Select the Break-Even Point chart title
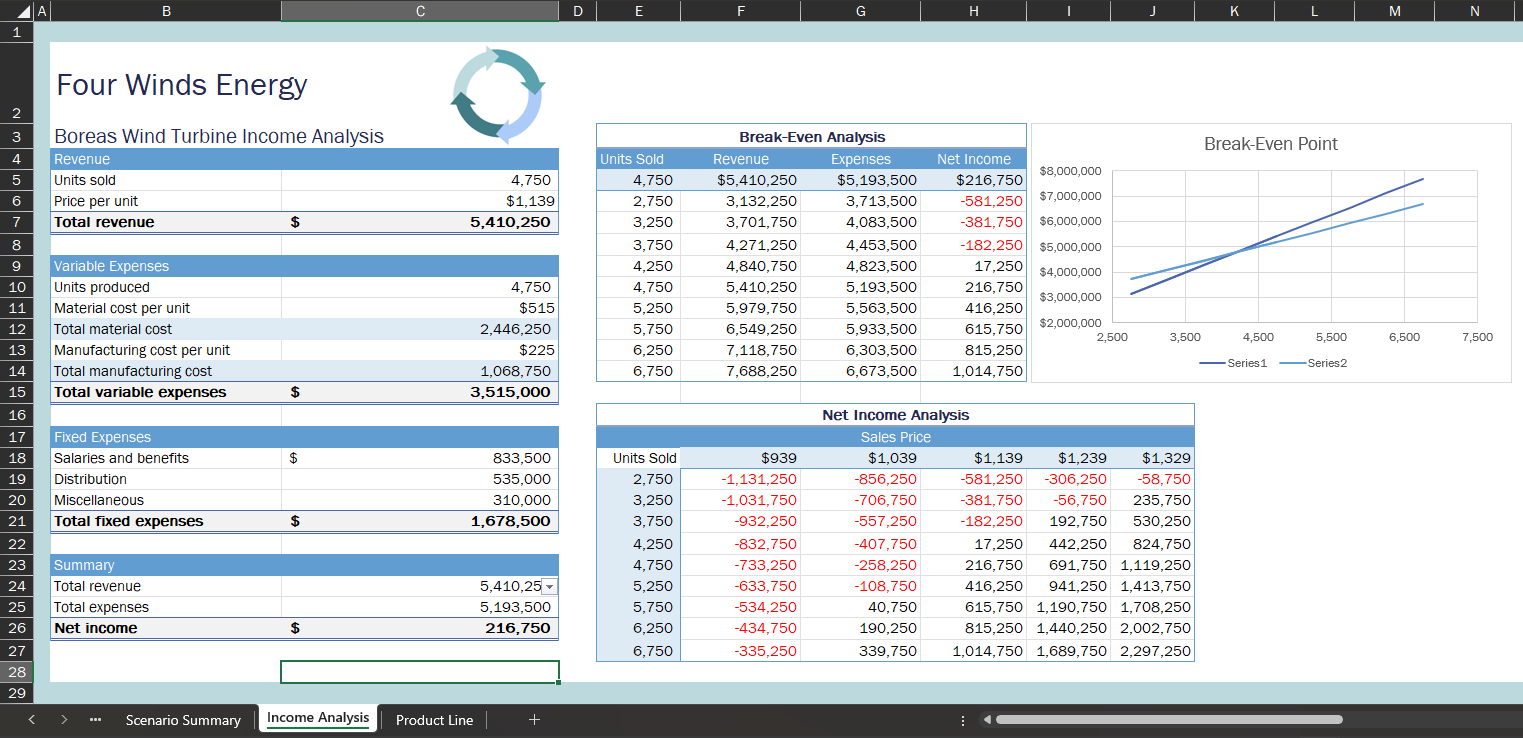The width and height of the screenshot is (1523, 738). [1269, 144]
